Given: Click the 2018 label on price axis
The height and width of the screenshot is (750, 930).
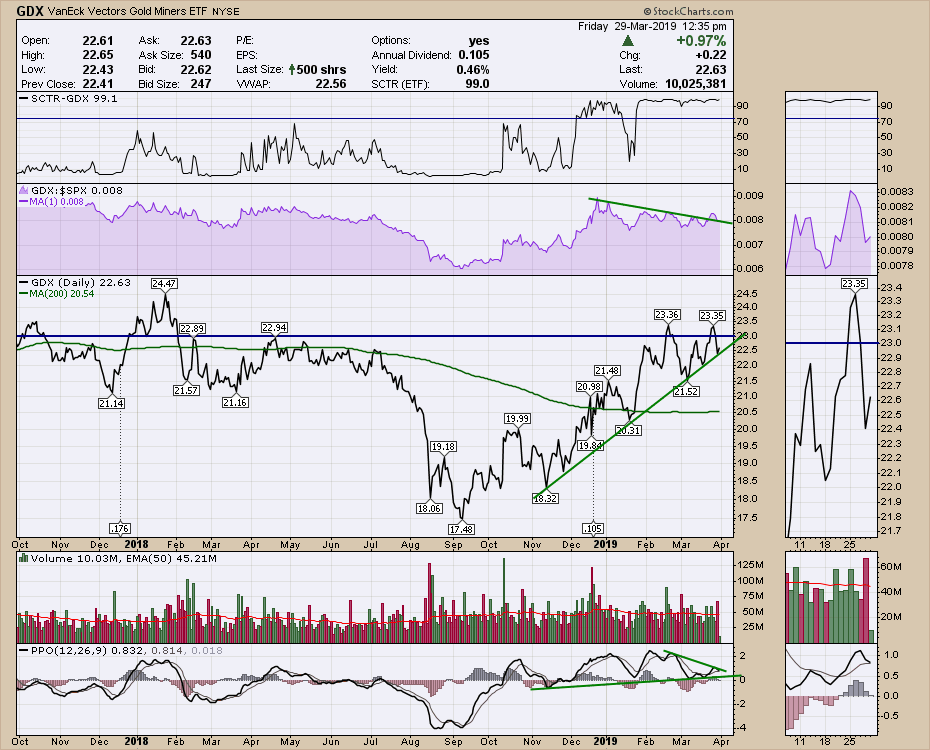Looking at the screenshot, I should (136, 544).
